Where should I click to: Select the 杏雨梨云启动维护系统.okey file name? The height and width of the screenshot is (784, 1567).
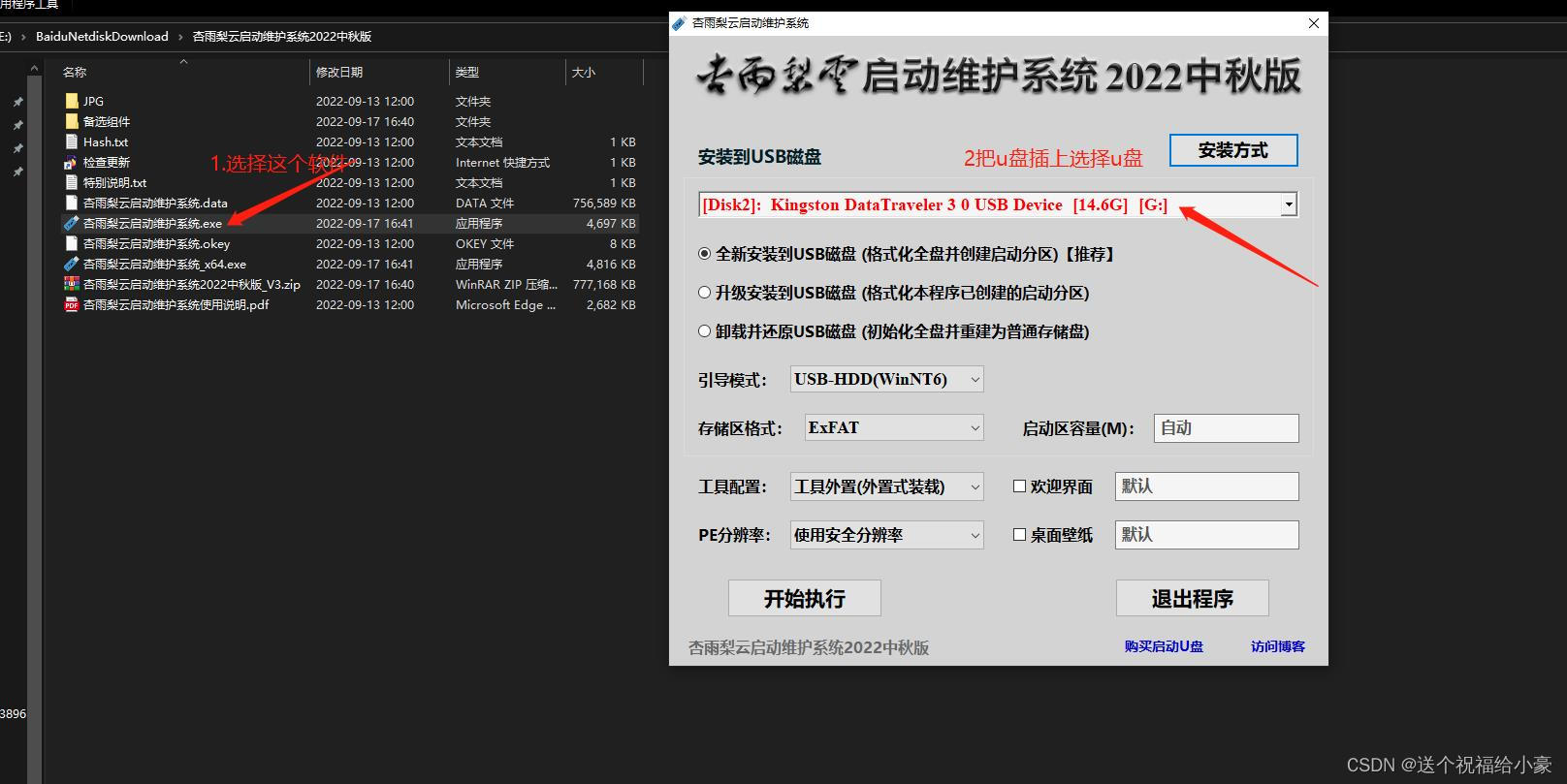[157, 243]
